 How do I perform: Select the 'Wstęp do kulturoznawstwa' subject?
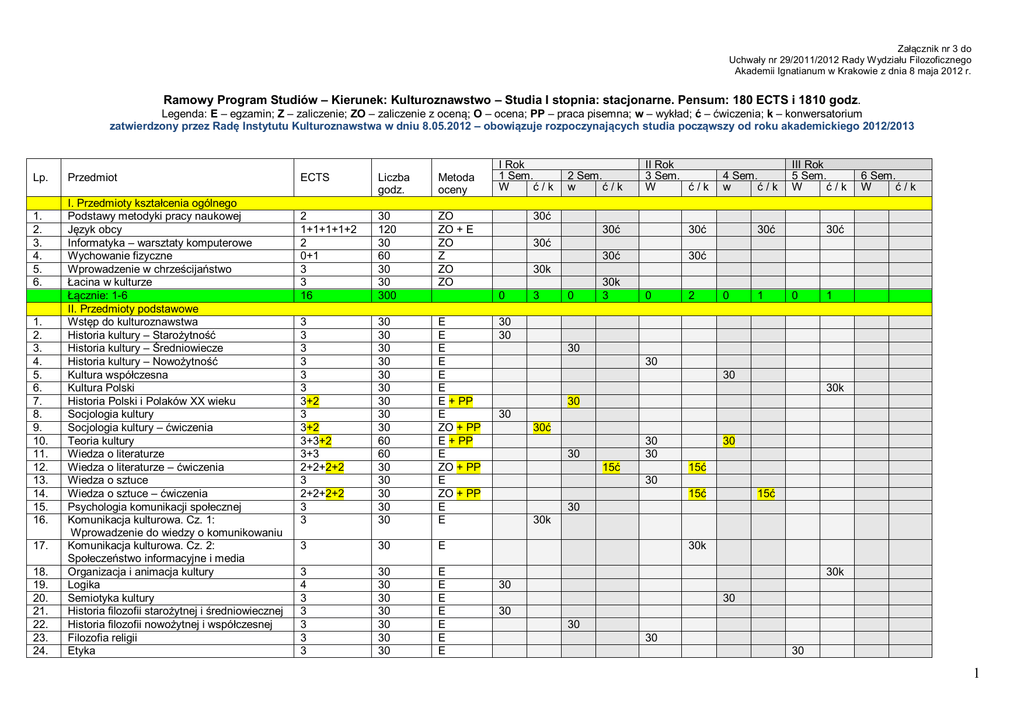(132, 322)
